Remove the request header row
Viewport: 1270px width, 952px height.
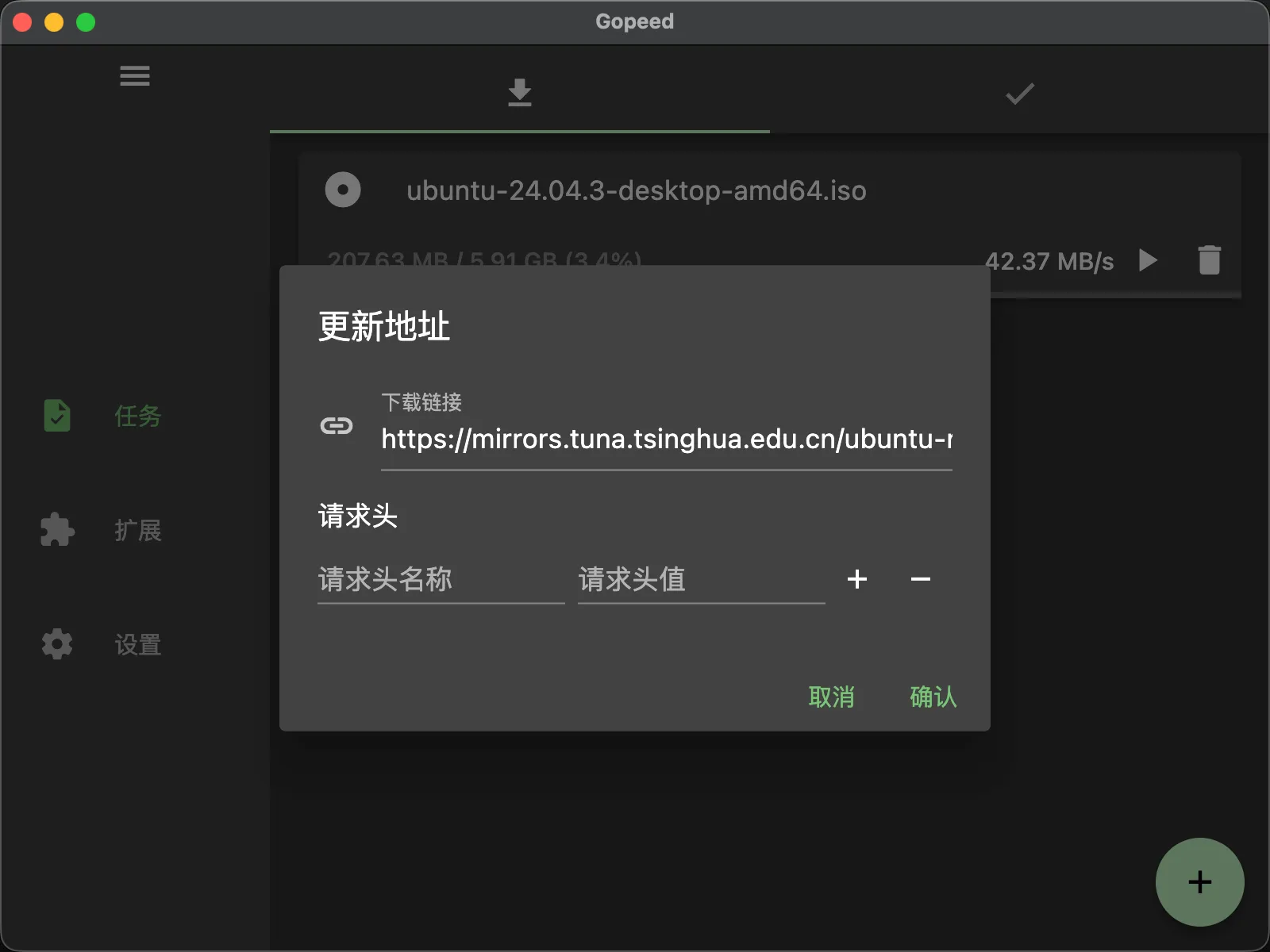[920, 579]
